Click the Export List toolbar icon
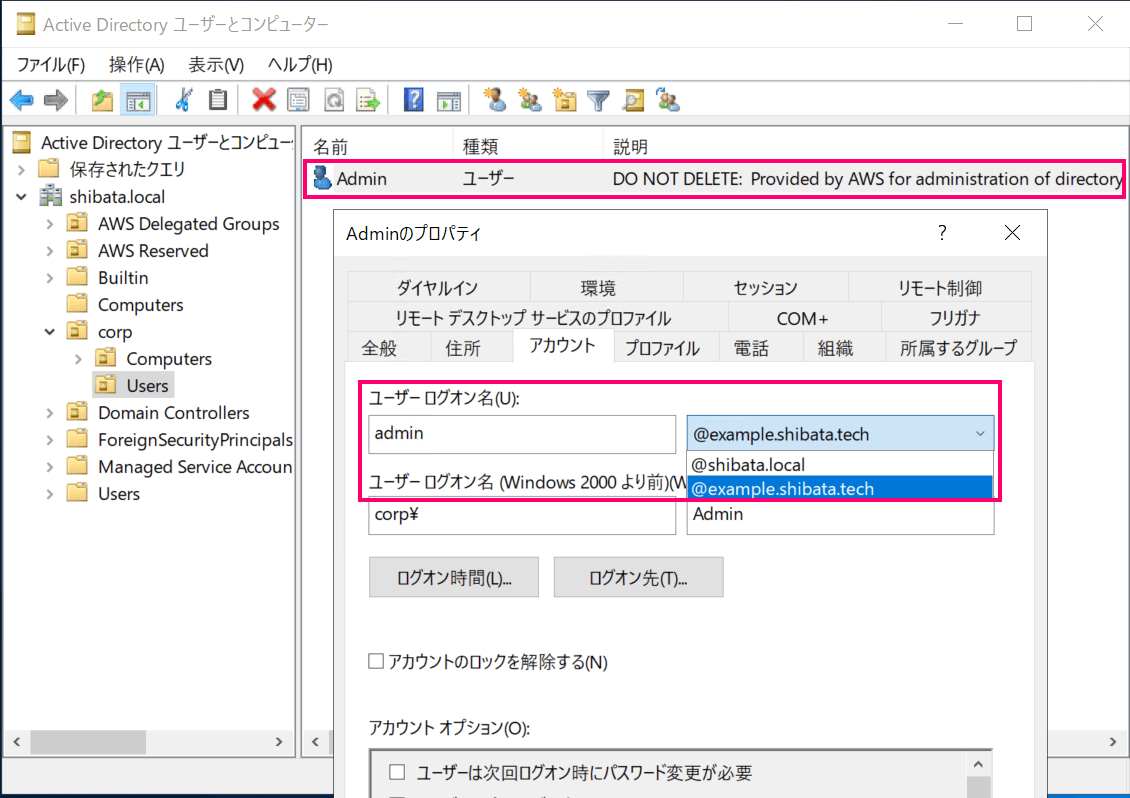 click(x=368, y=100)
